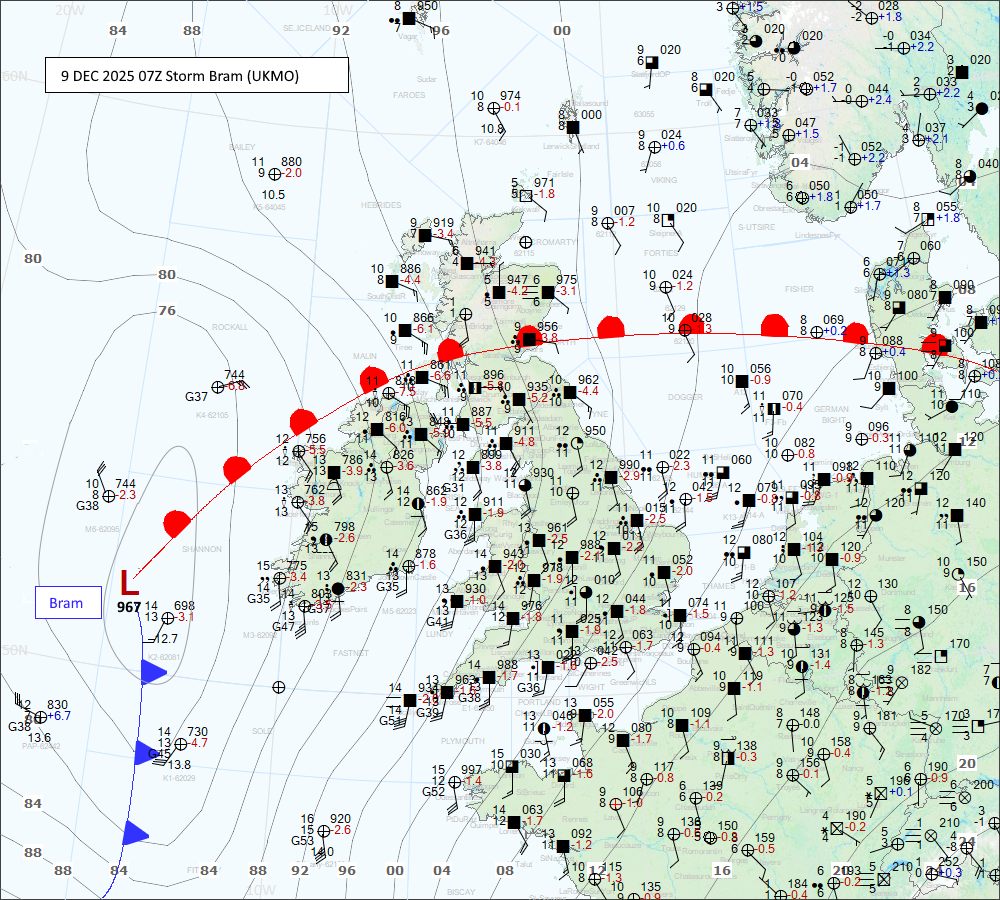Click the station circle reporting 730 with G45
Viewport: 1000px width, 900px height.
tap(180, 744)
